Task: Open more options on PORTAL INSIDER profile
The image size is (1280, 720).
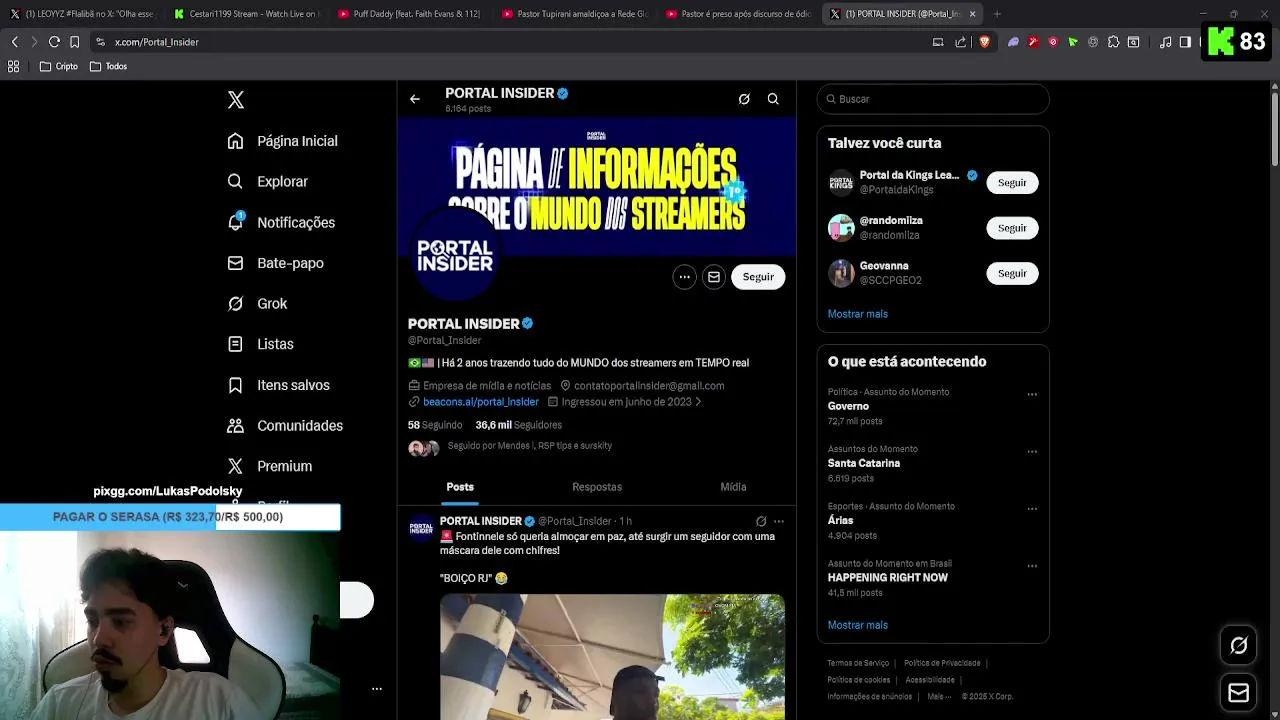Action: (684, 277)
